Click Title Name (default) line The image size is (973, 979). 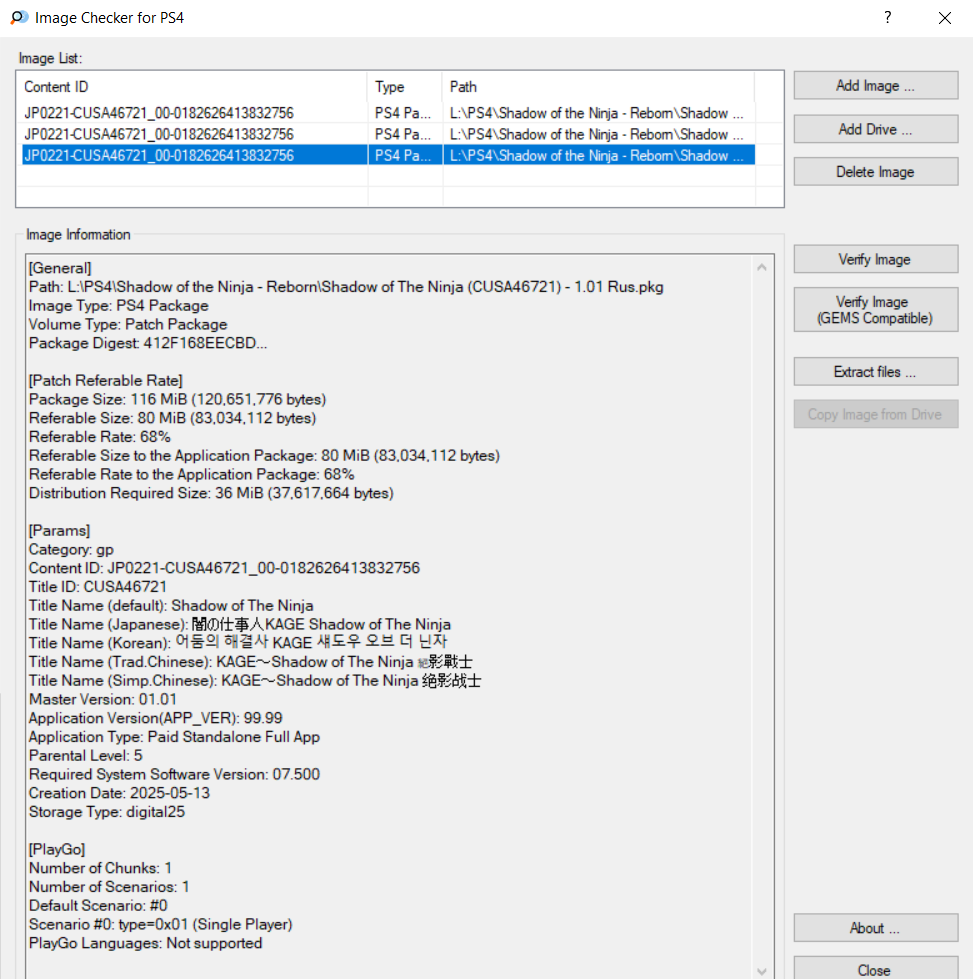[x=171, y=606]
